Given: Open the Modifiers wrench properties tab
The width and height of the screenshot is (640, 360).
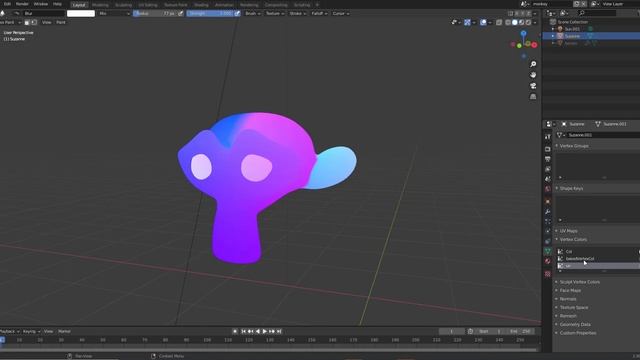Looking at the screenshot, I should click(x=548, y=212).
